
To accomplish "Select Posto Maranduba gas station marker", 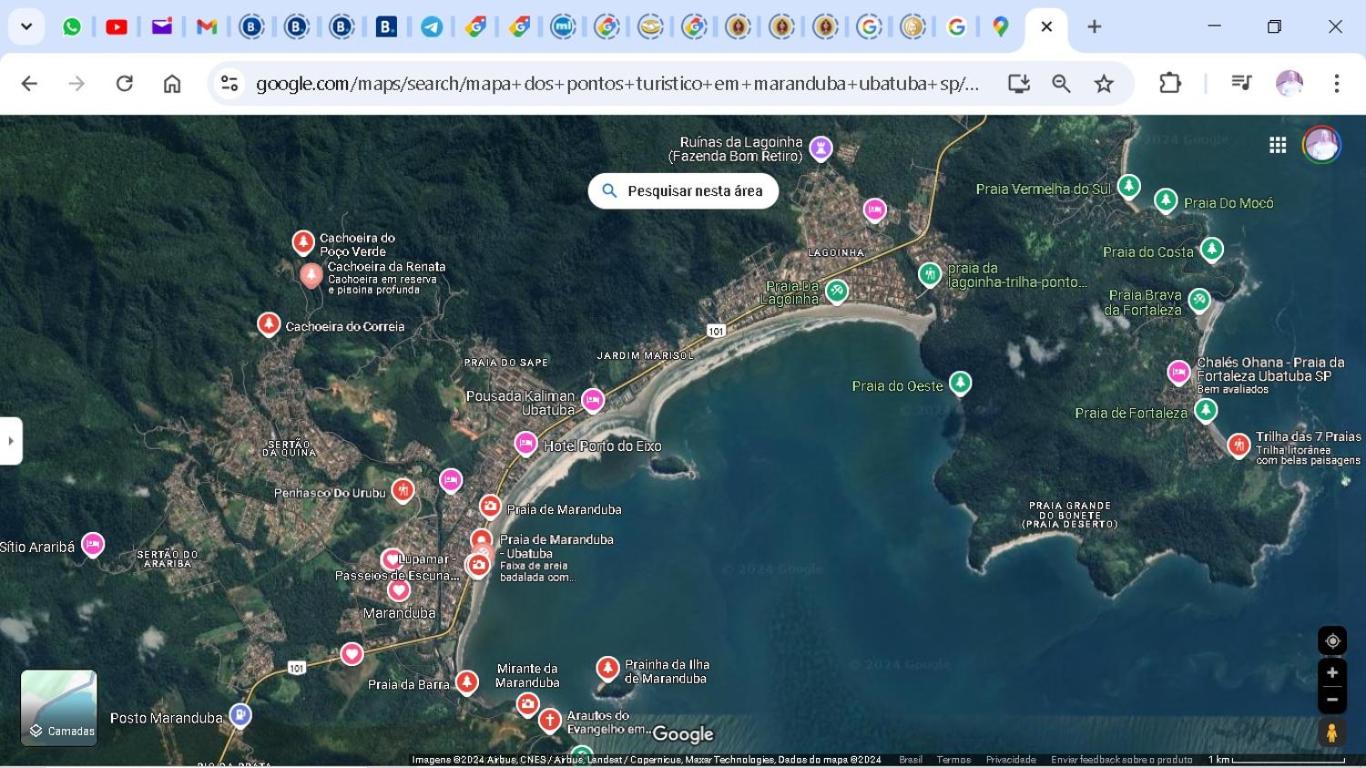I will click(240, 715).
